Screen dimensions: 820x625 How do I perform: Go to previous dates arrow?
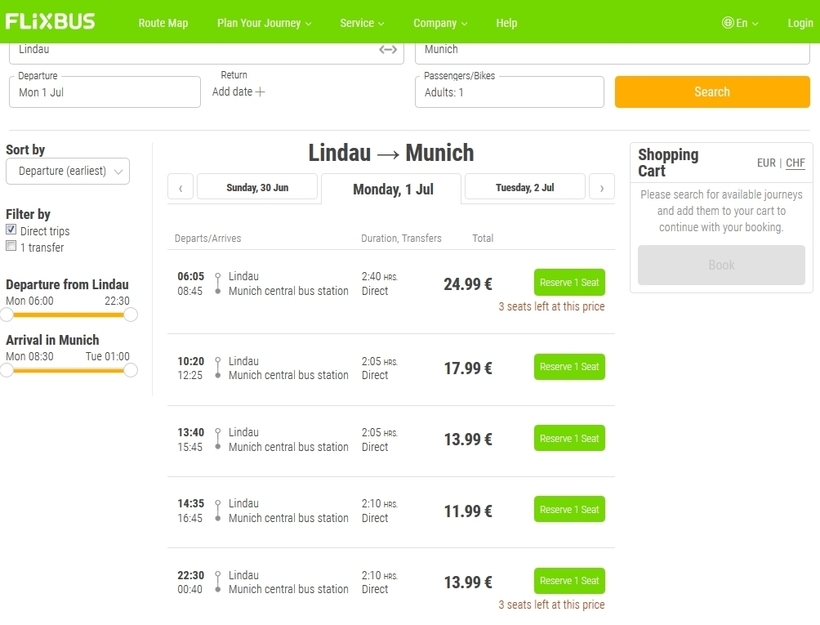[x=180, y=188]
